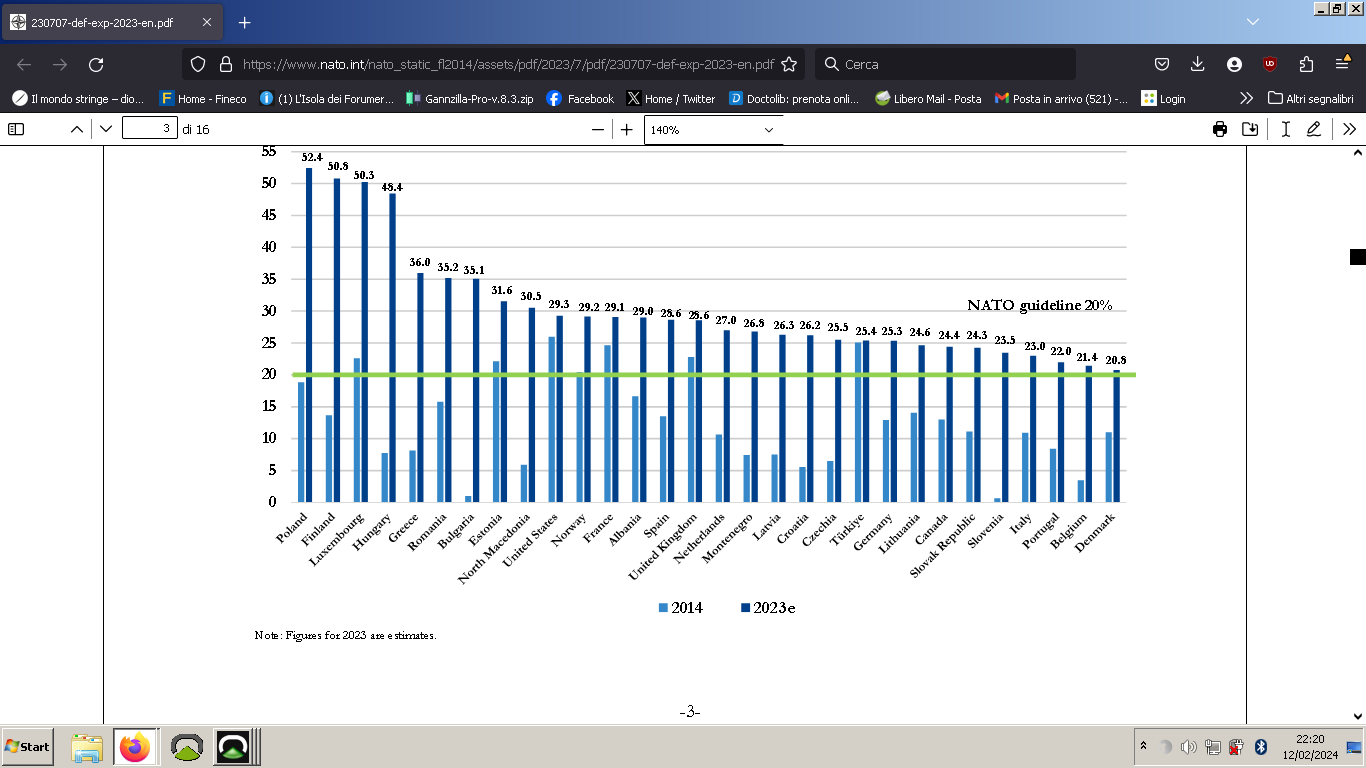Viewport: 1366px width, 768px height.
Task: Select the 230707-def-exp-2023-en.pdf tab
Action: pos(113,22)
